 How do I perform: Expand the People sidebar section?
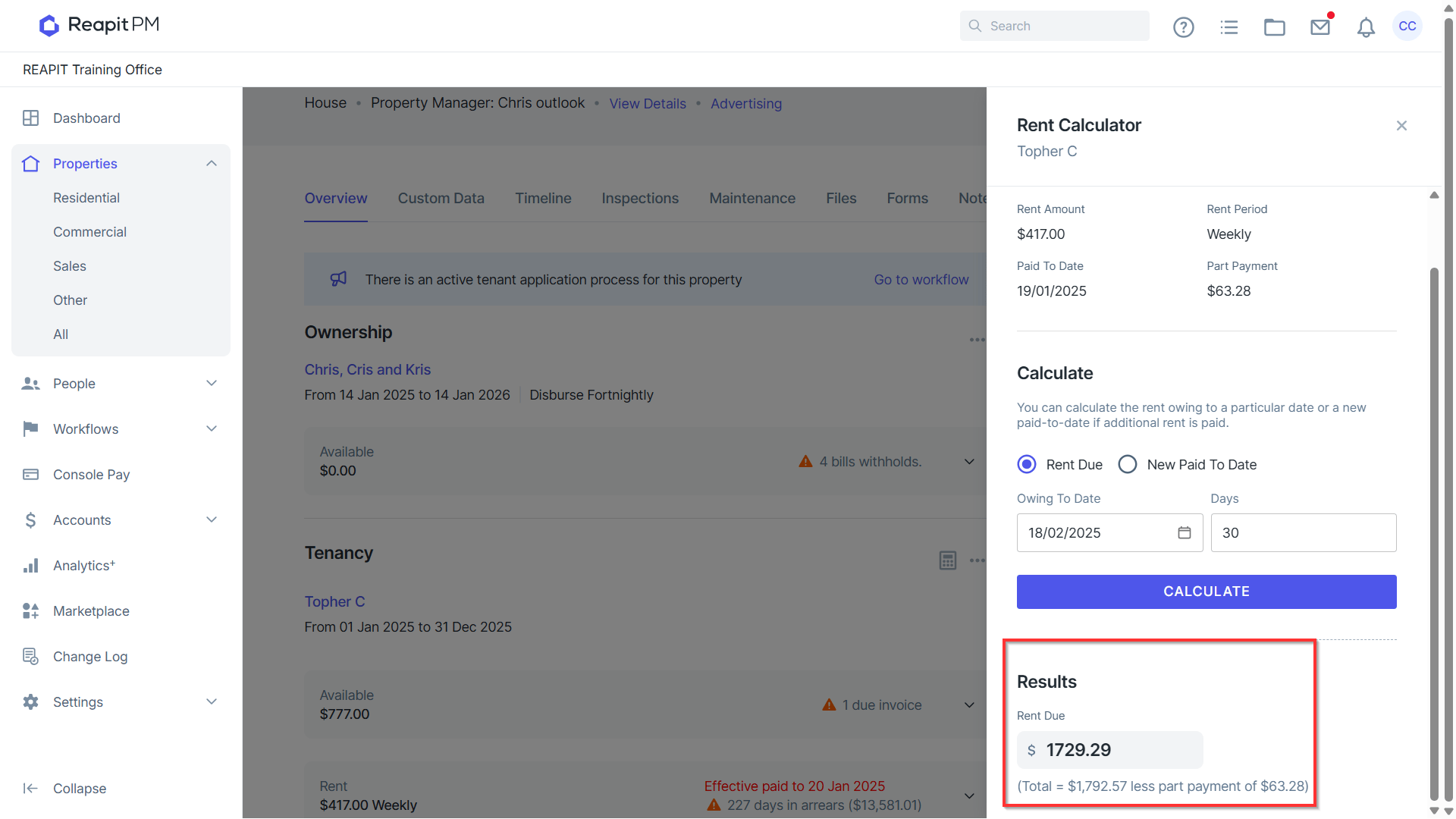212,384
